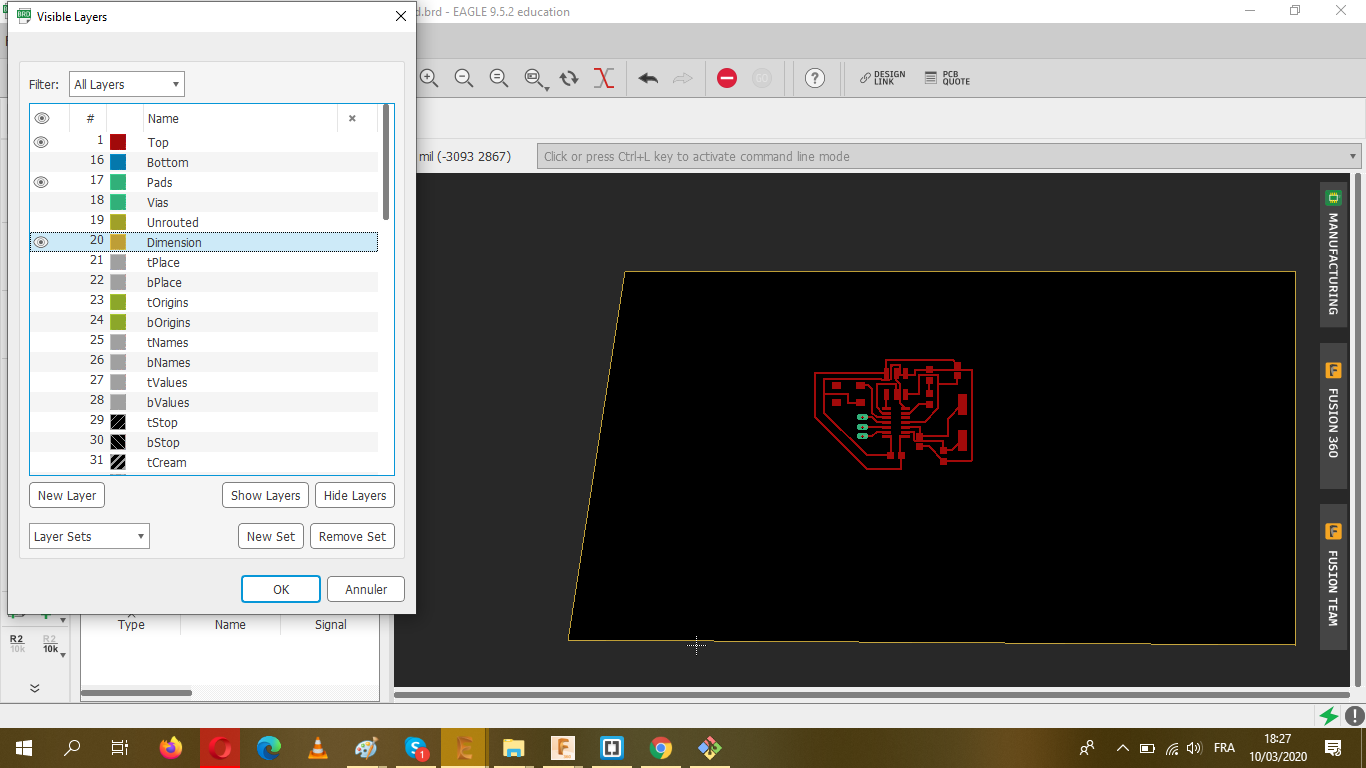The width and height of the screenshot is (1366, 768).
Task: Click the board canvas horizontal scrollbar
Action: coord(870,694)
